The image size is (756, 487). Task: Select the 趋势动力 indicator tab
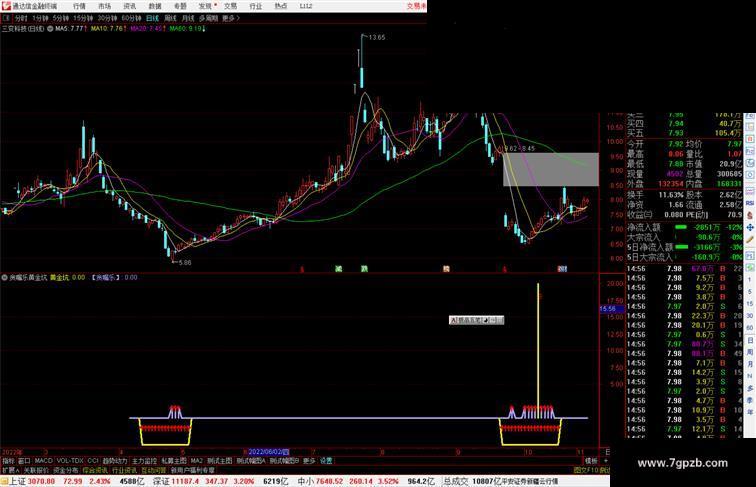click(x=115, y=461)
